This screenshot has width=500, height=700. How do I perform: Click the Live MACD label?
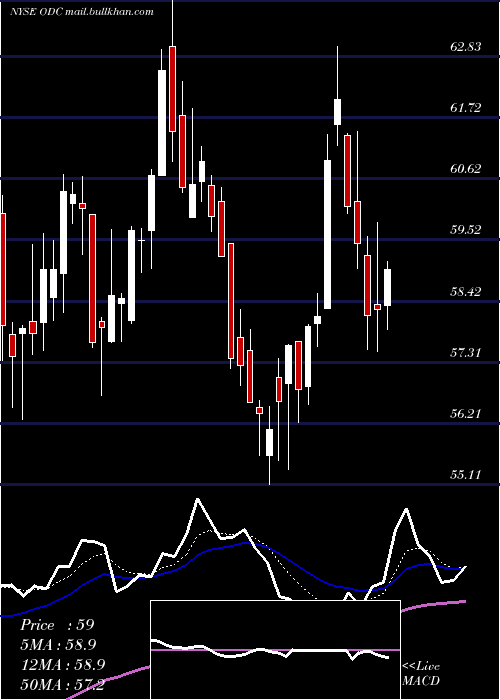[421, 673]
